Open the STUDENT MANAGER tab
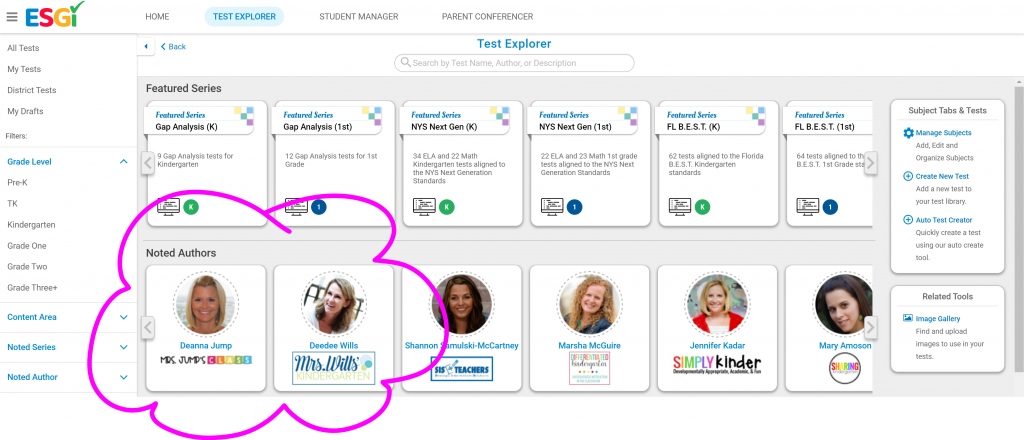Viewport: 1024px width, 440px height. [x=359, y=16]
